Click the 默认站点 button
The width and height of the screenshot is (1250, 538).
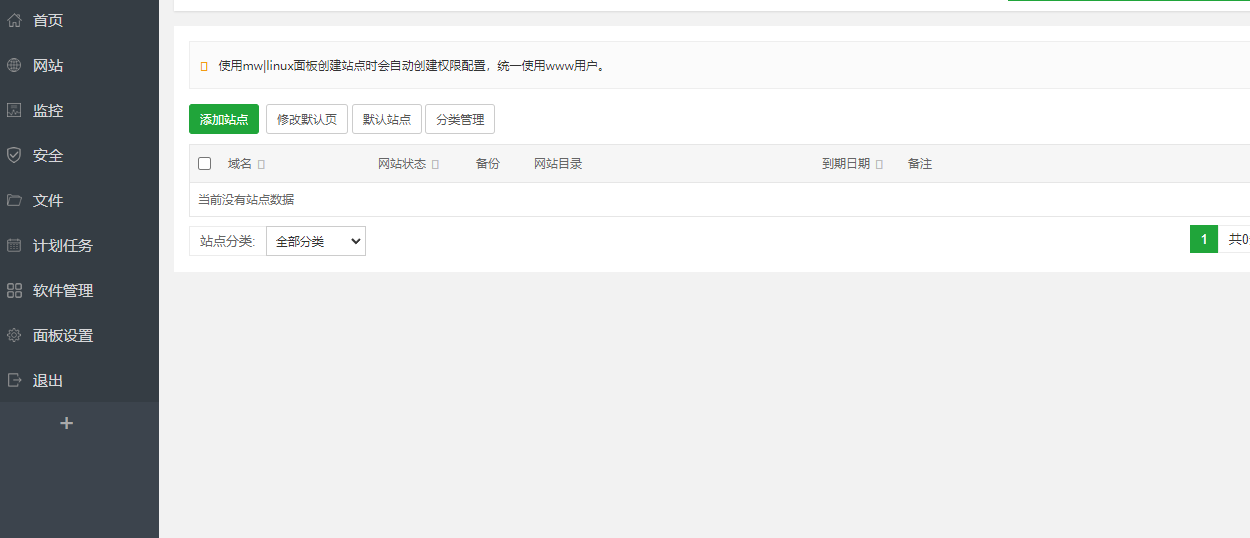click(387, 119)
